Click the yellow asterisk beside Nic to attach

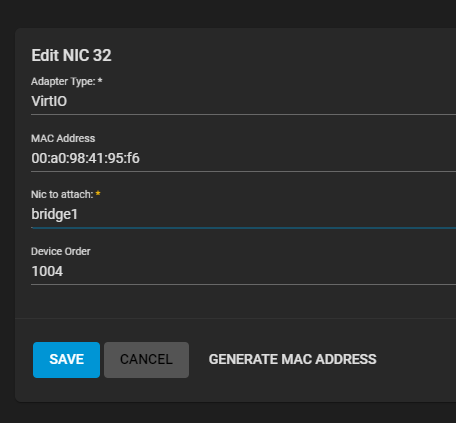pos(98,193)
